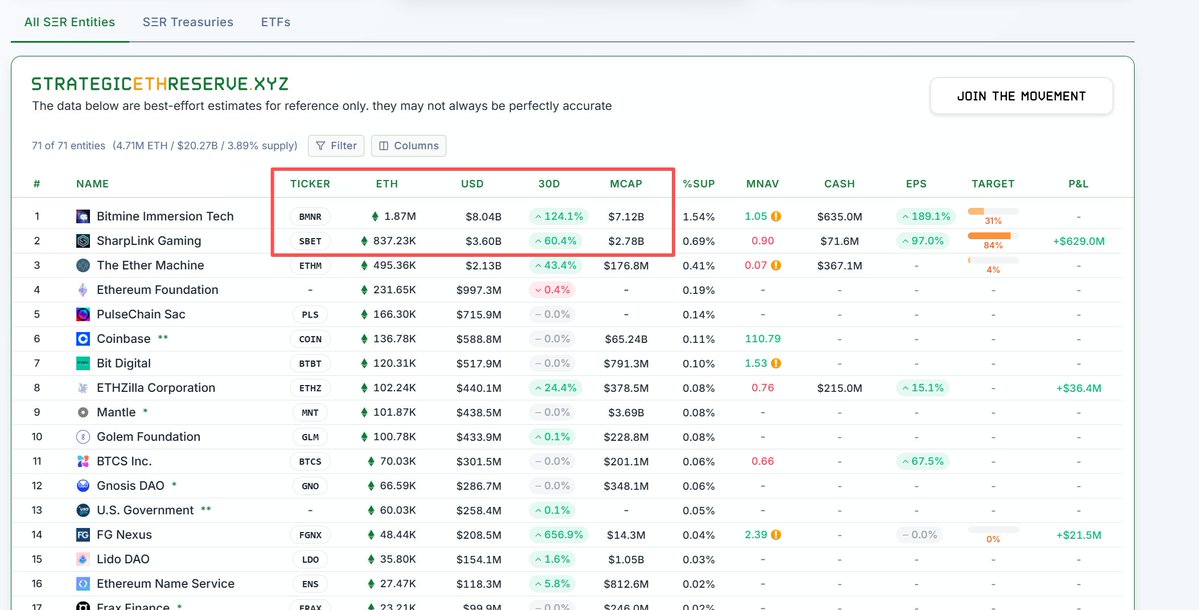The width and height of the screenshot is (1199, 610).
Task: Click the Ethereum Name Service logo icon
Action: click(83, 583)
